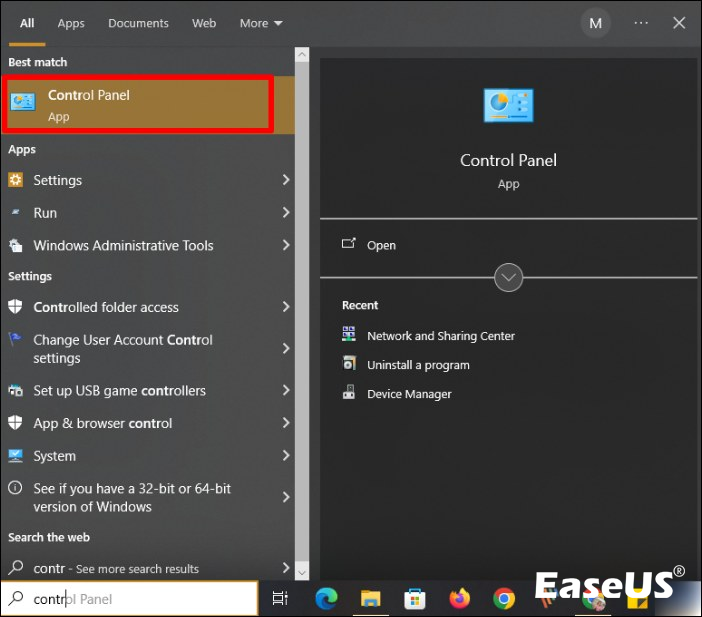Expand the circular chevron under Open

point(509,277)
